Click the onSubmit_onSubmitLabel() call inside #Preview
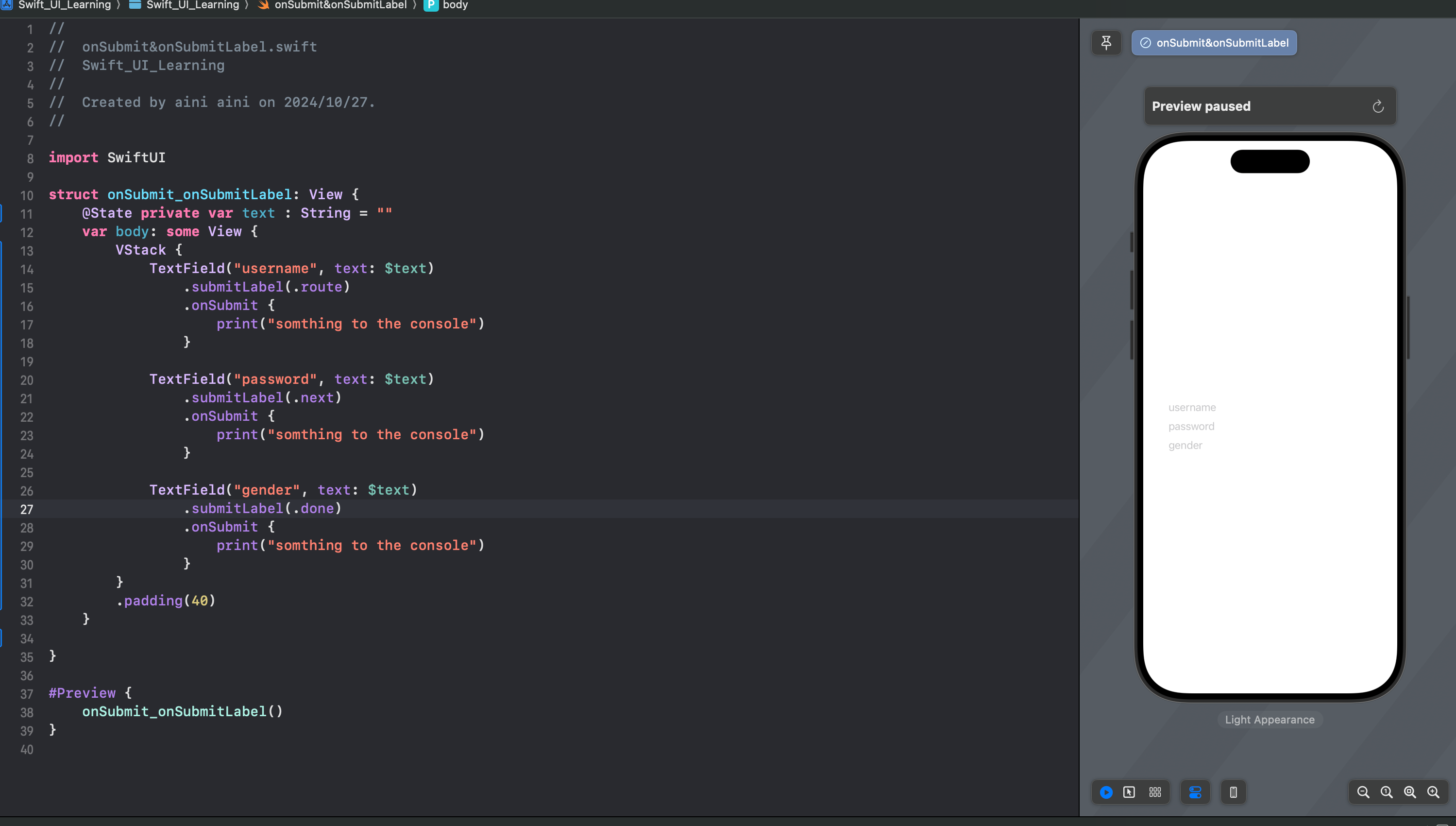Viewport: 1456px width, 826px height. [x=183, y=711]
